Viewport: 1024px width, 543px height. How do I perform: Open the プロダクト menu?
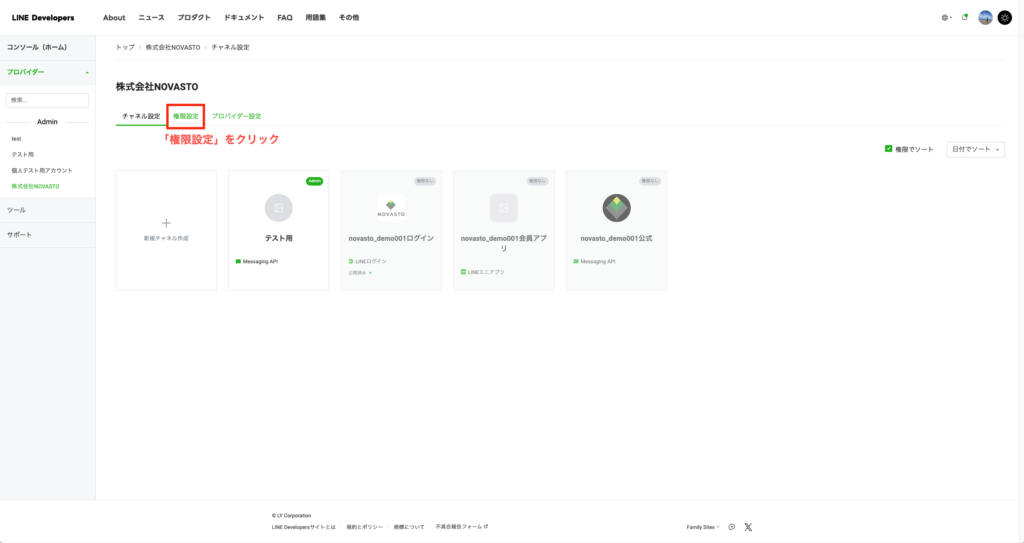click(194, 18)
